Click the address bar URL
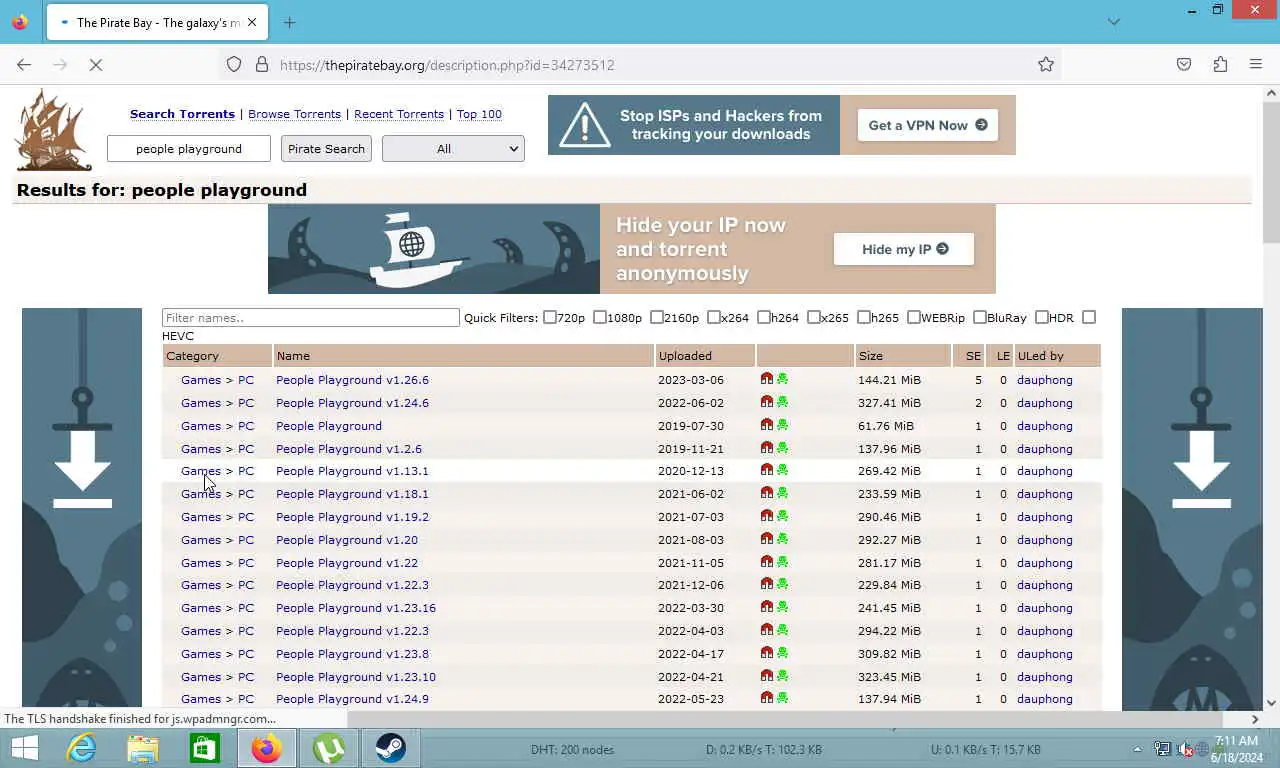Screen dimensions: 1280x768 [447, 65]
